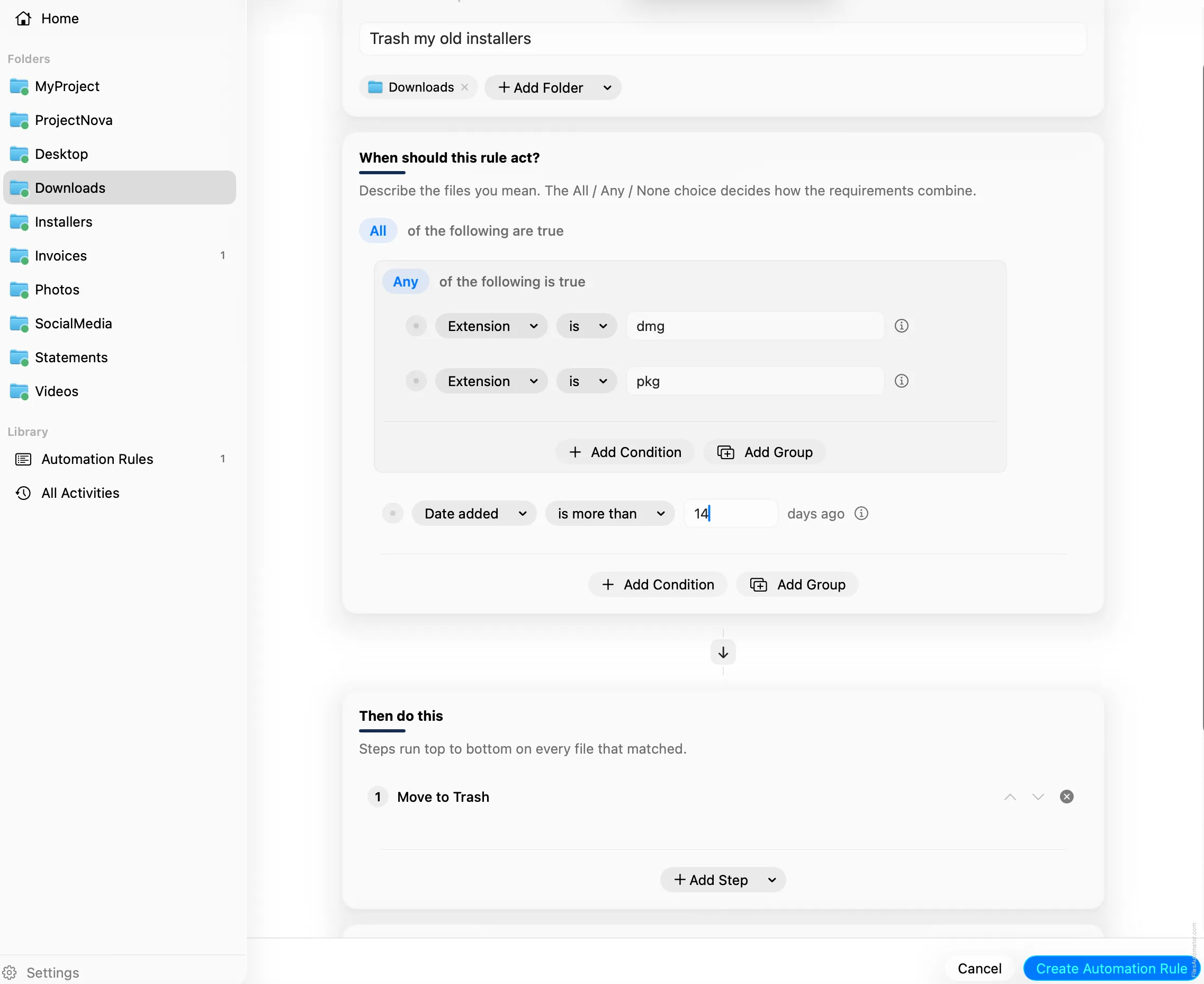Click drag handle of Date added row
Viewport: 1204px width, 984px height.
pyautogui.click(x=393, y=514)
